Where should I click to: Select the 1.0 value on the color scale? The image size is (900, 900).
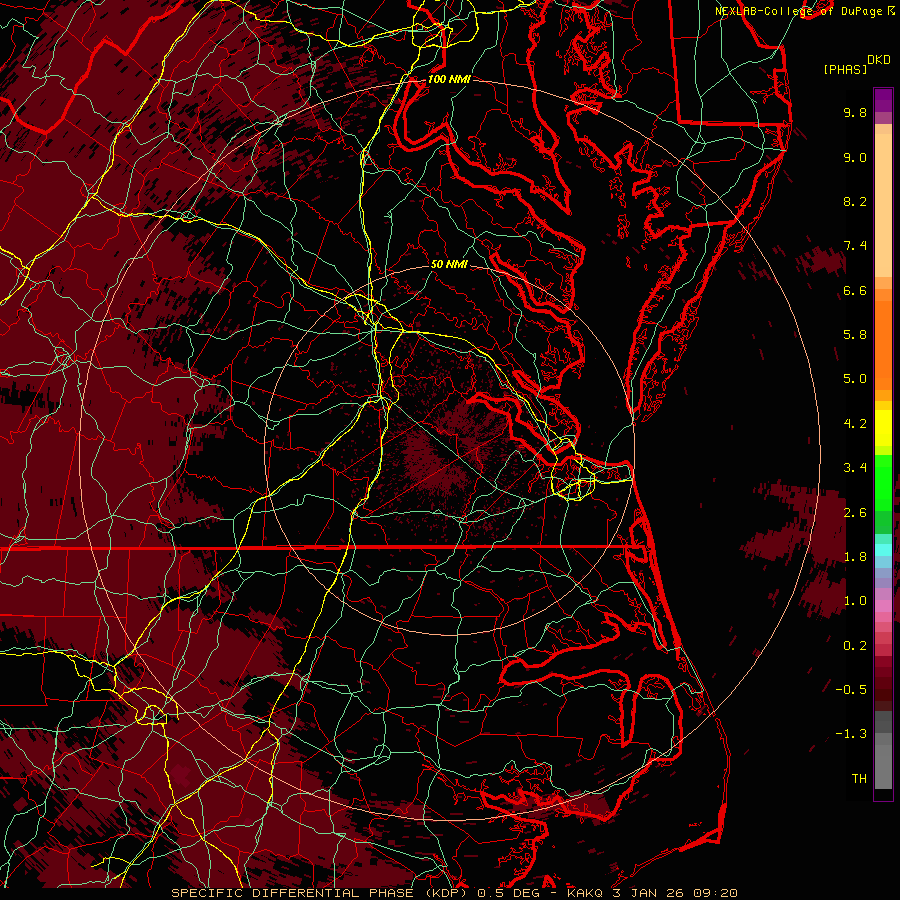tap(855, 601)
